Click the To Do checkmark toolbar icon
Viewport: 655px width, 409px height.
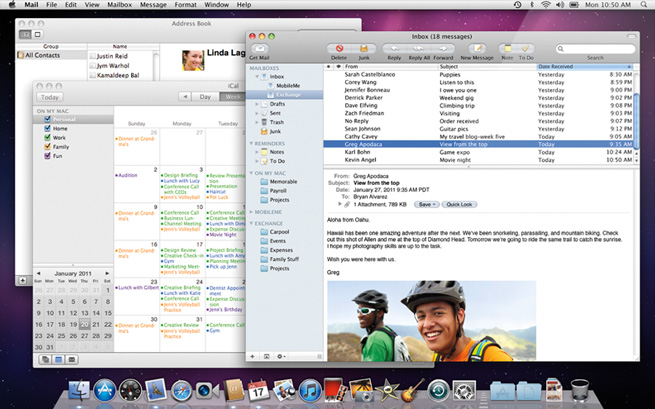[x=526, y=48]
